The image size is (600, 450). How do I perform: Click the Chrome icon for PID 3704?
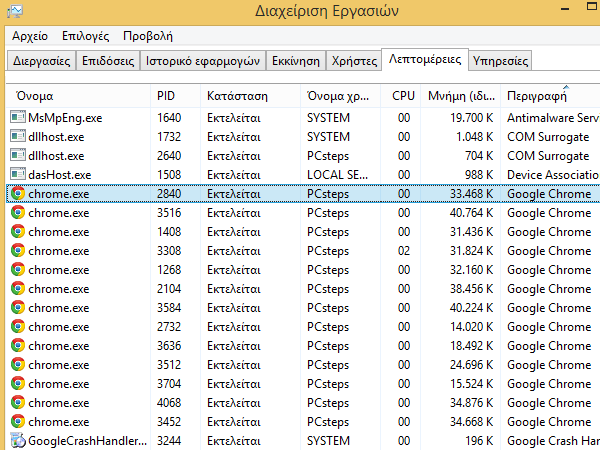tap(18, 383)
